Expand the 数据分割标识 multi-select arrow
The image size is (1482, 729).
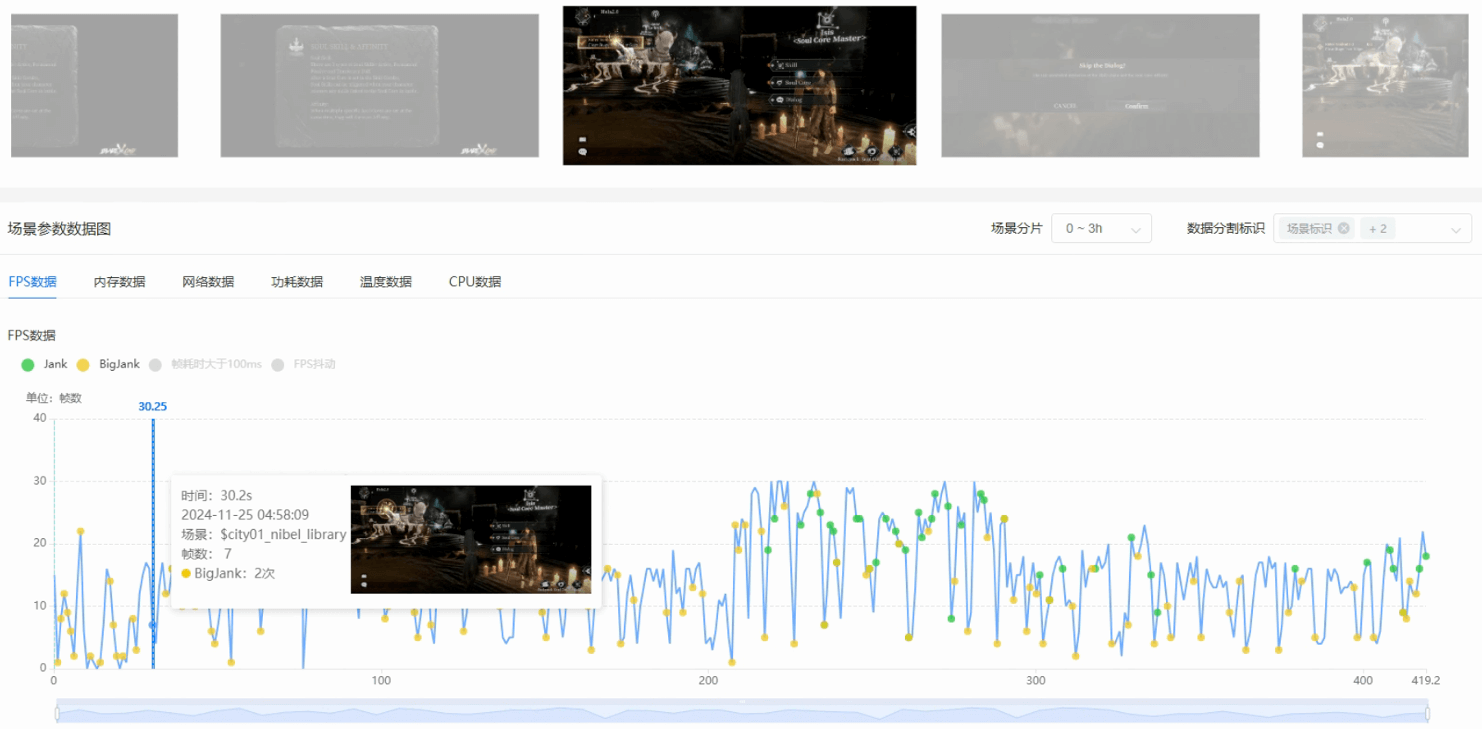[1455, 229]
